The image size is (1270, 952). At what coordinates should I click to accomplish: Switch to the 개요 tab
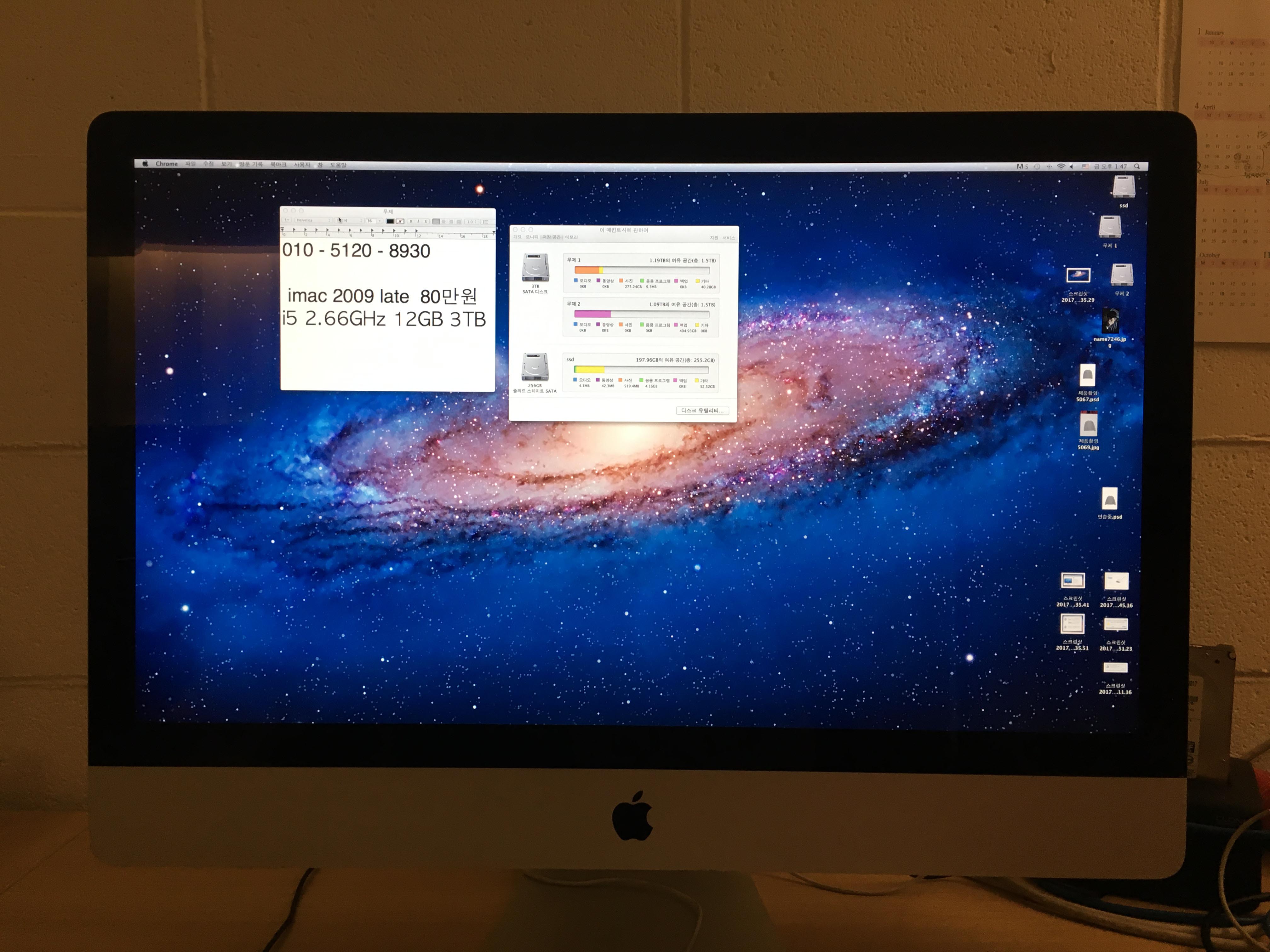(x=518, y=237)
